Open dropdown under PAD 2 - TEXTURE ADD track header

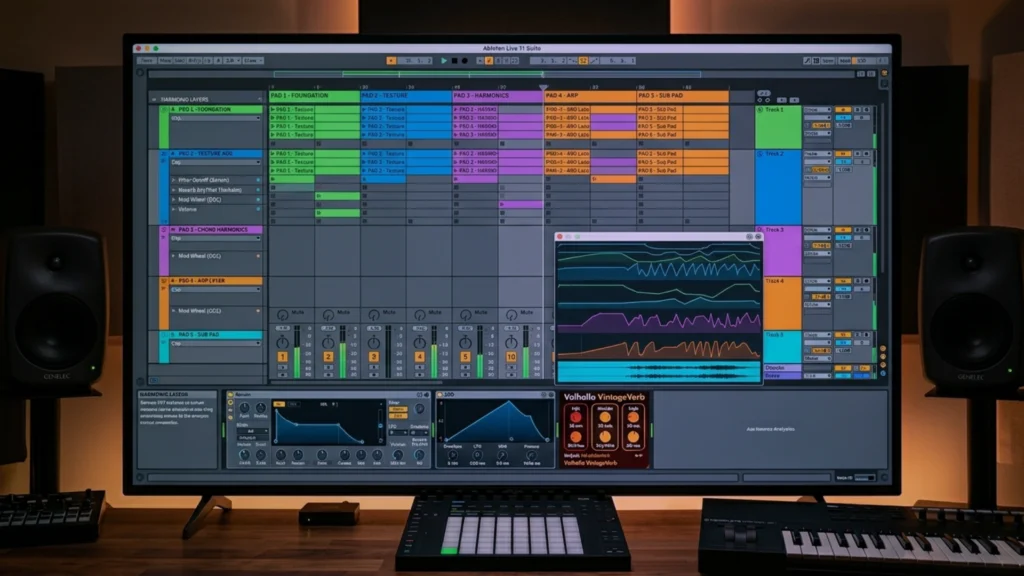click(x=216, y=162)
